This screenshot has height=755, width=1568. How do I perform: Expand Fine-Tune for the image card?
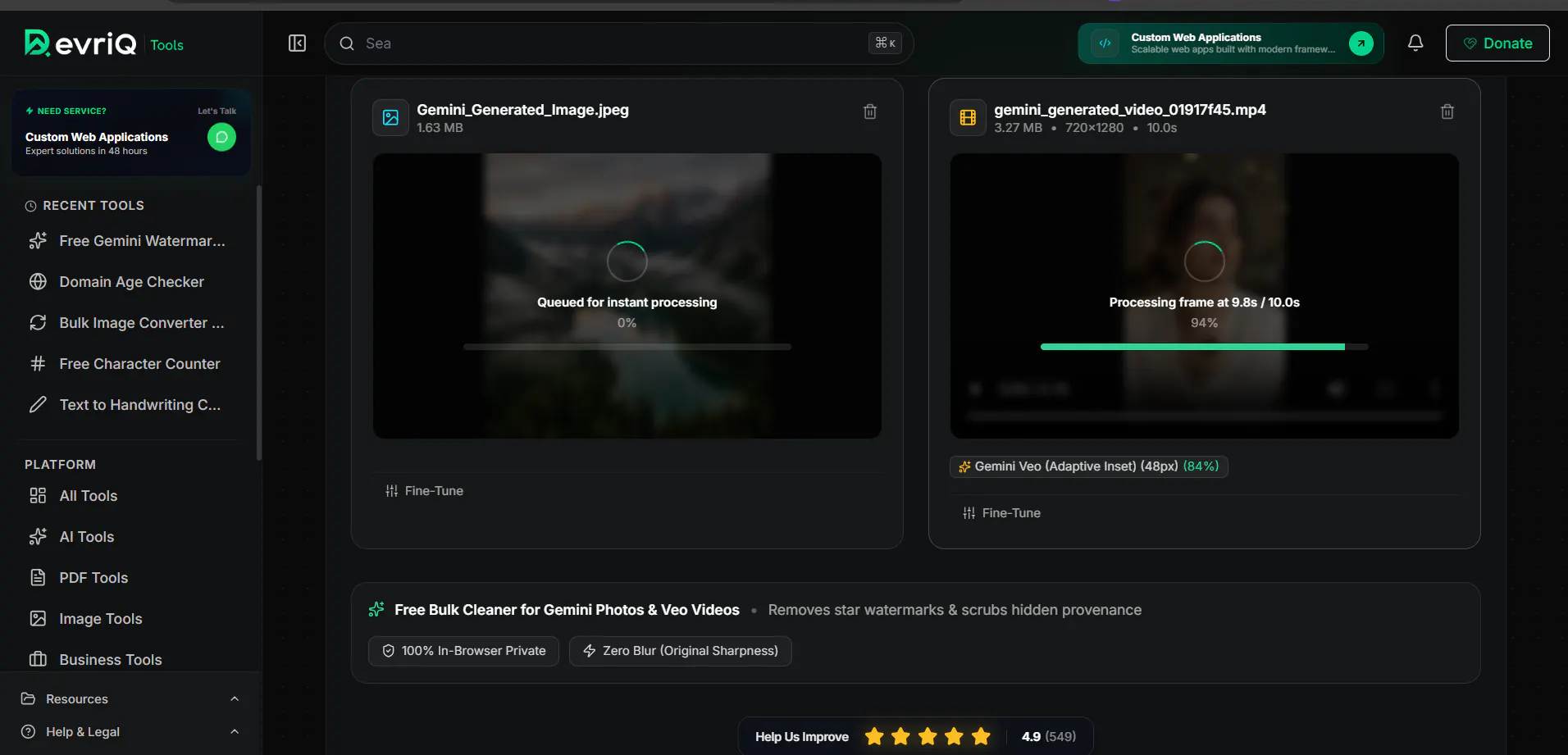[425, 491]
